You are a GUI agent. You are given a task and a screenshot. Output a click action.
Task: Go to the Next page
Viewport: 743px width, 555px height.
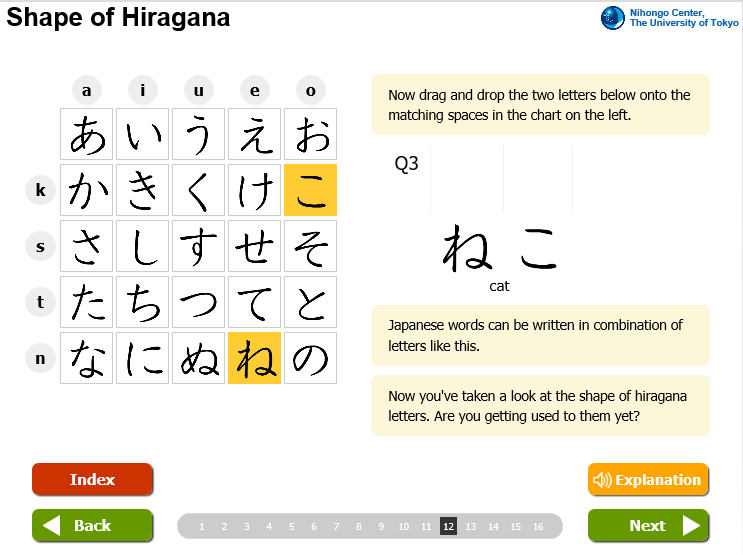(x=648, y=526)
